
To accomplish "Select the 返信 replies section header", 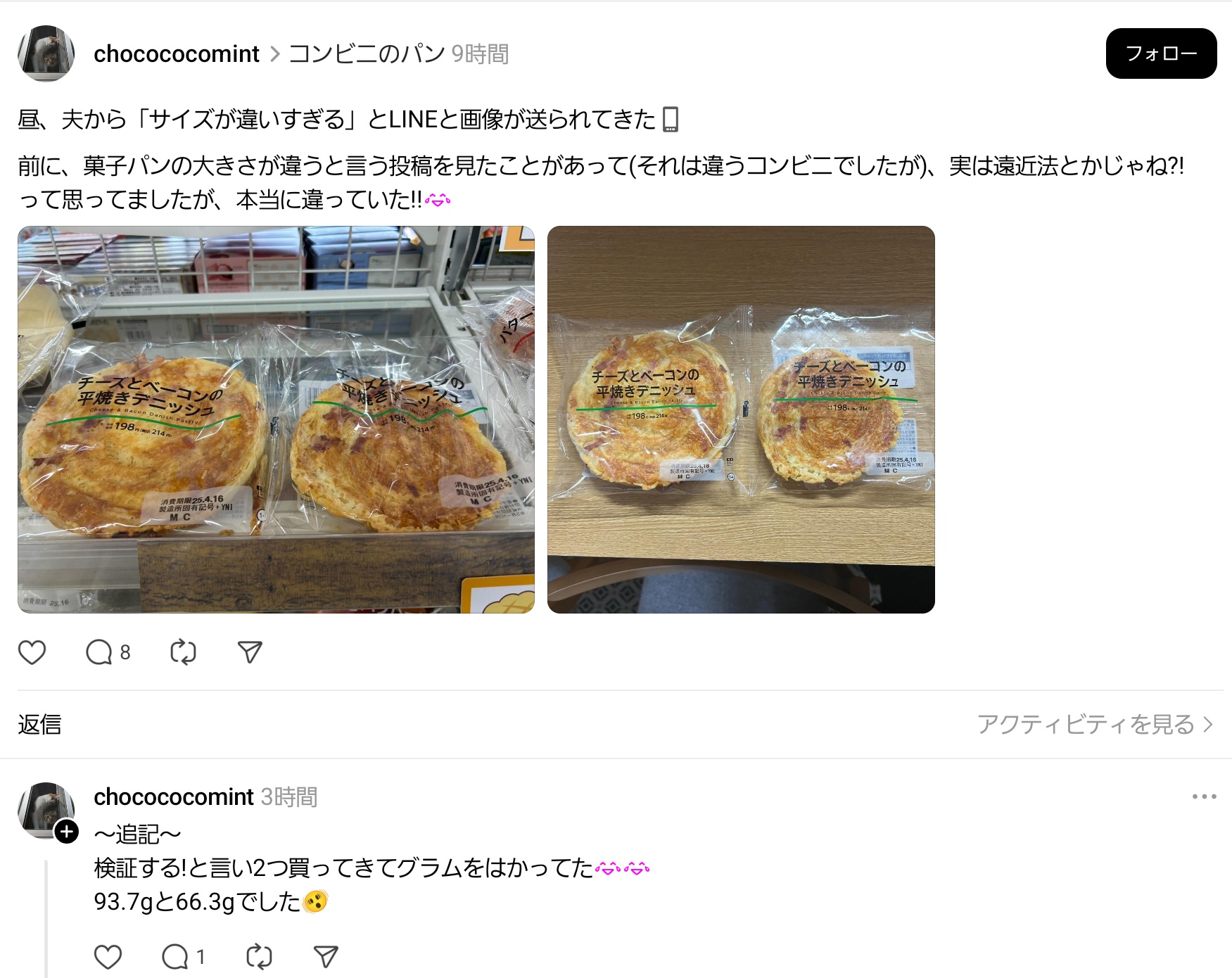I will coord(39,724).
